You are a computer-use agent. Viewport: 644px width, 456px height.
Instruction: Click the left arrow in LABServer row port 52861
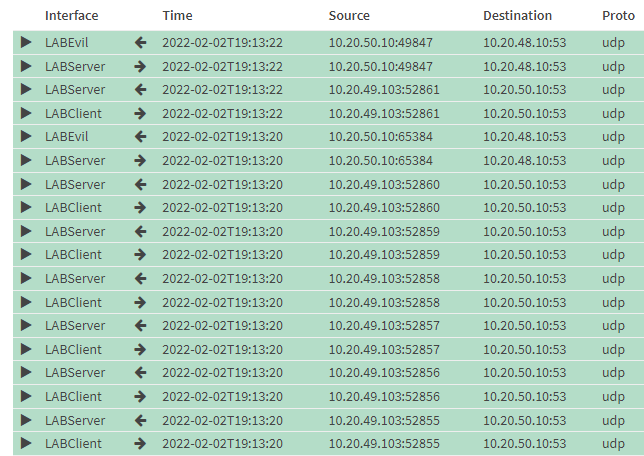click(140, 90)
